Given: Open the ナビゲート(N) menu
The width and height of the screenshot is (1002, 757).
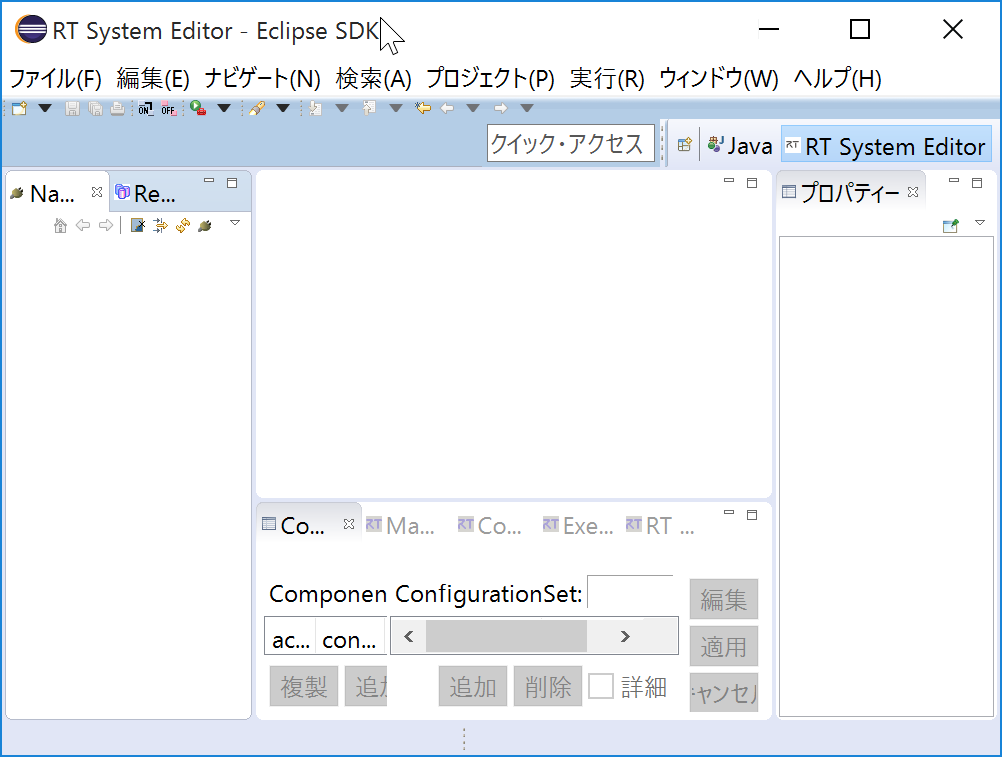Looking at the screenshot, I should tap(263, 79).
